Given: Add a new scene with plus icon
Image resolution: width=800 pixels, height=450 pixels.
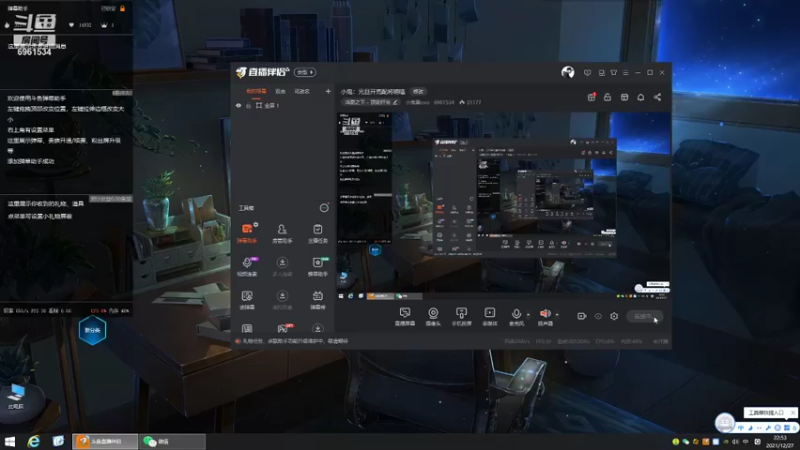Looking at the screenshot, I should pos(328,91).
